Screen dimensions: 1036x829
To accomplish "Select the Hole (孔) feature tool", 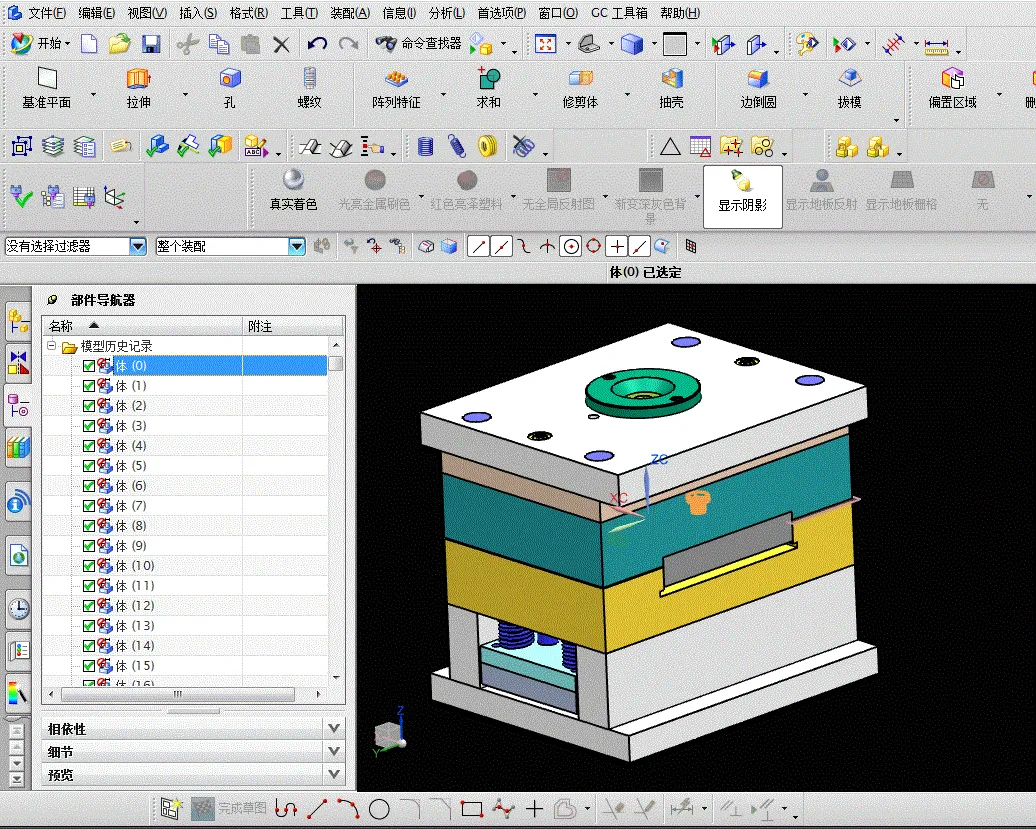I will click(230, 79).
